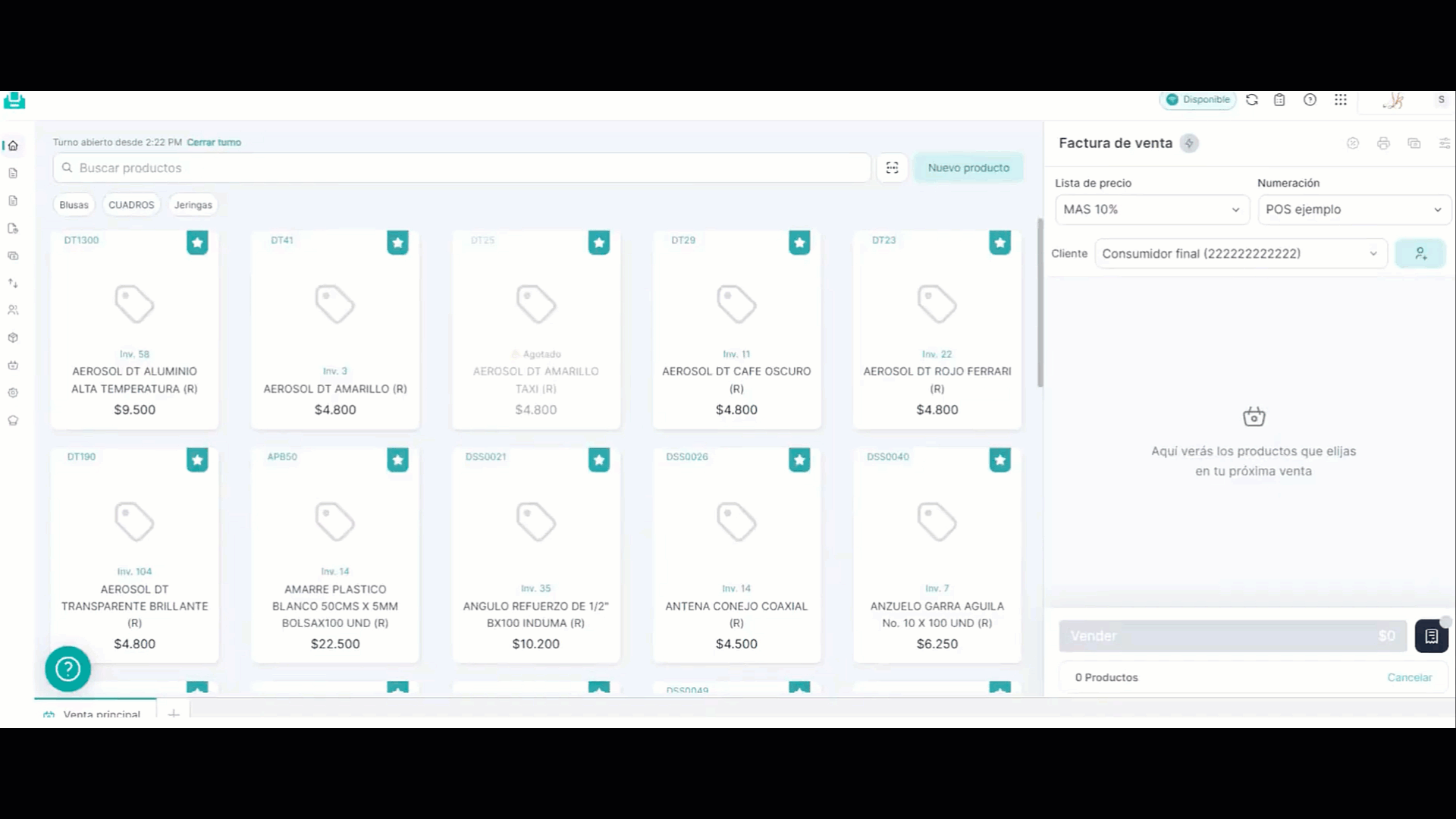Viewport: 1456px width, 819px height.
Task: Toggle favorite star on AEROSOL DT ALUMINIO card
Action: (x=197, y=243)
